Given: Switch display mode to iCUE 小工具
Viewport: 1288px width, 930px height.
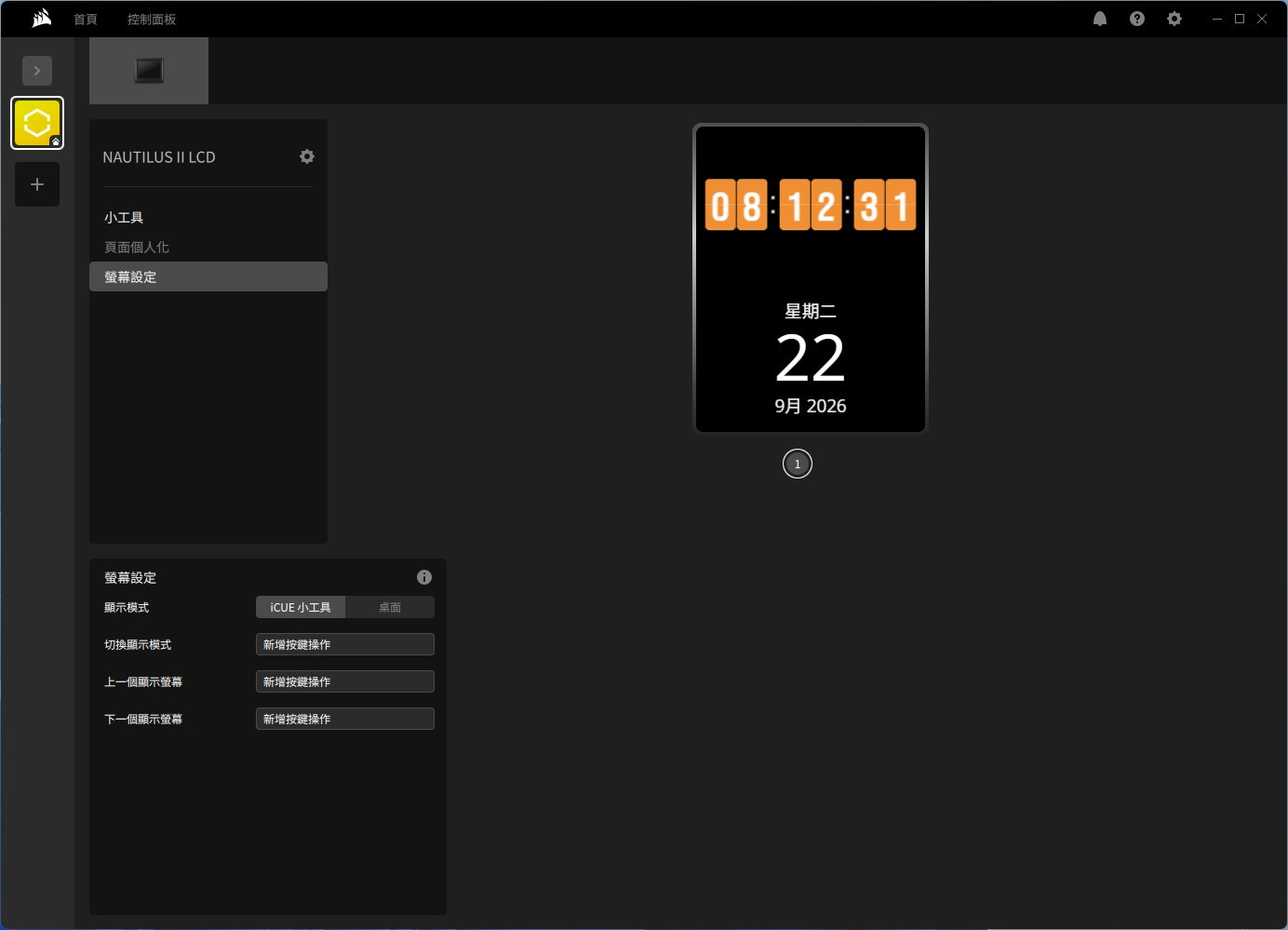Looking at the screenshot, I should (301, 607).
